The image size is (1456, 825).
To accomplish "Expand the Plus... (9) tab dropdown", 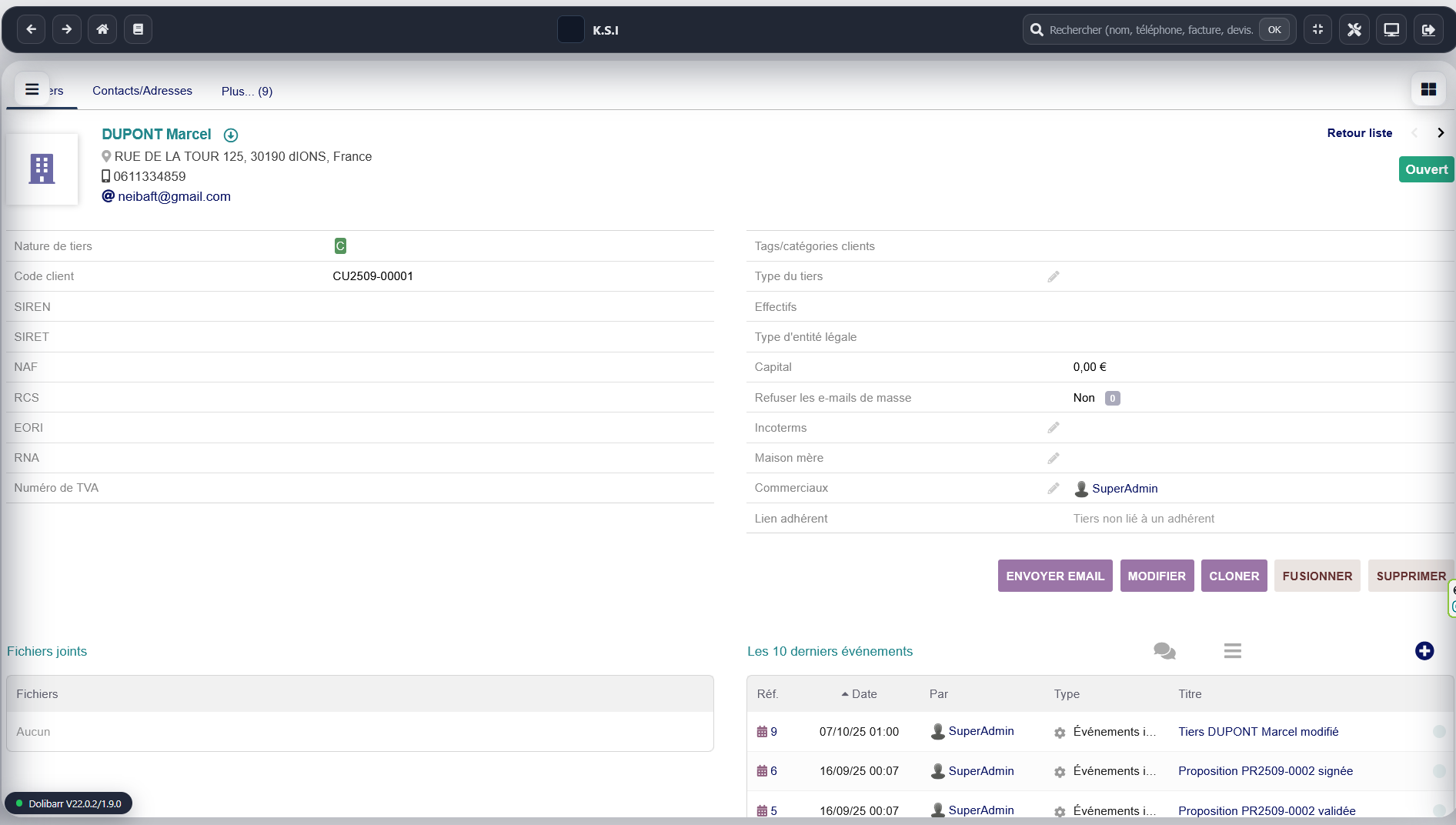I will tap(246, 91).
